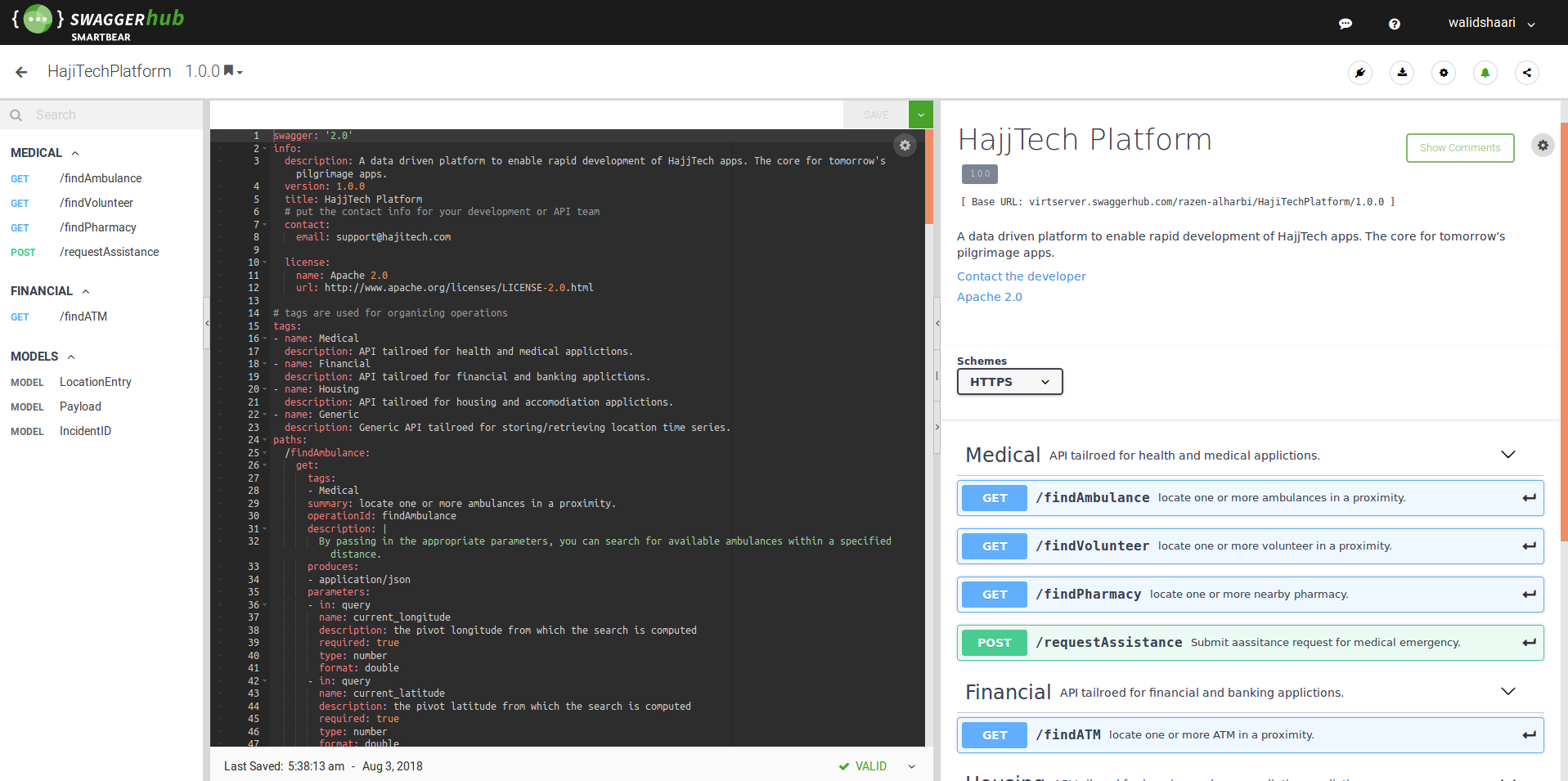
Task: Collapse the MEDICAL section in sidebar
Action: coord(75,153)
